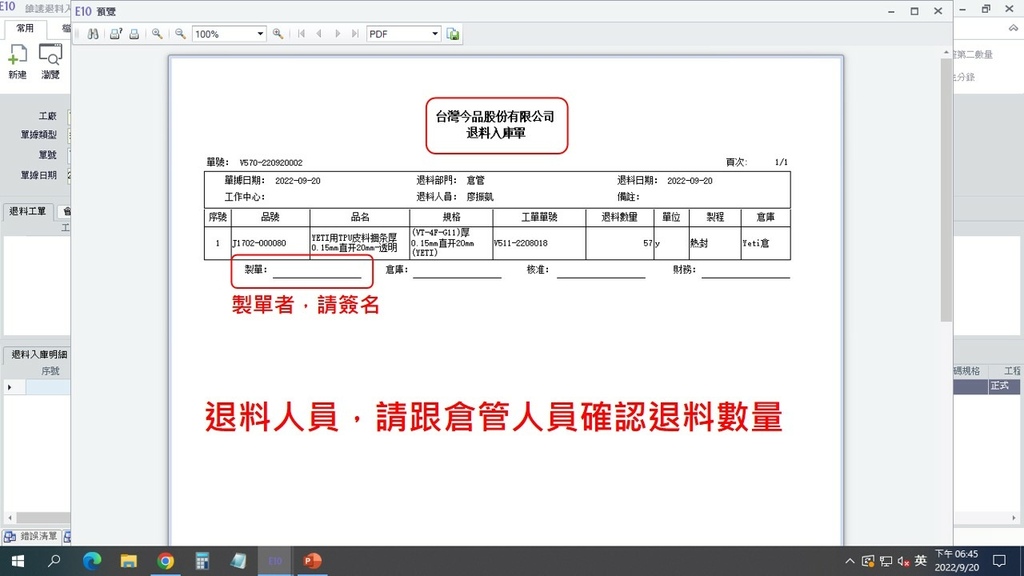
Task: Open the 退料入庫明細 tab
Action: [x=39, y=355]
